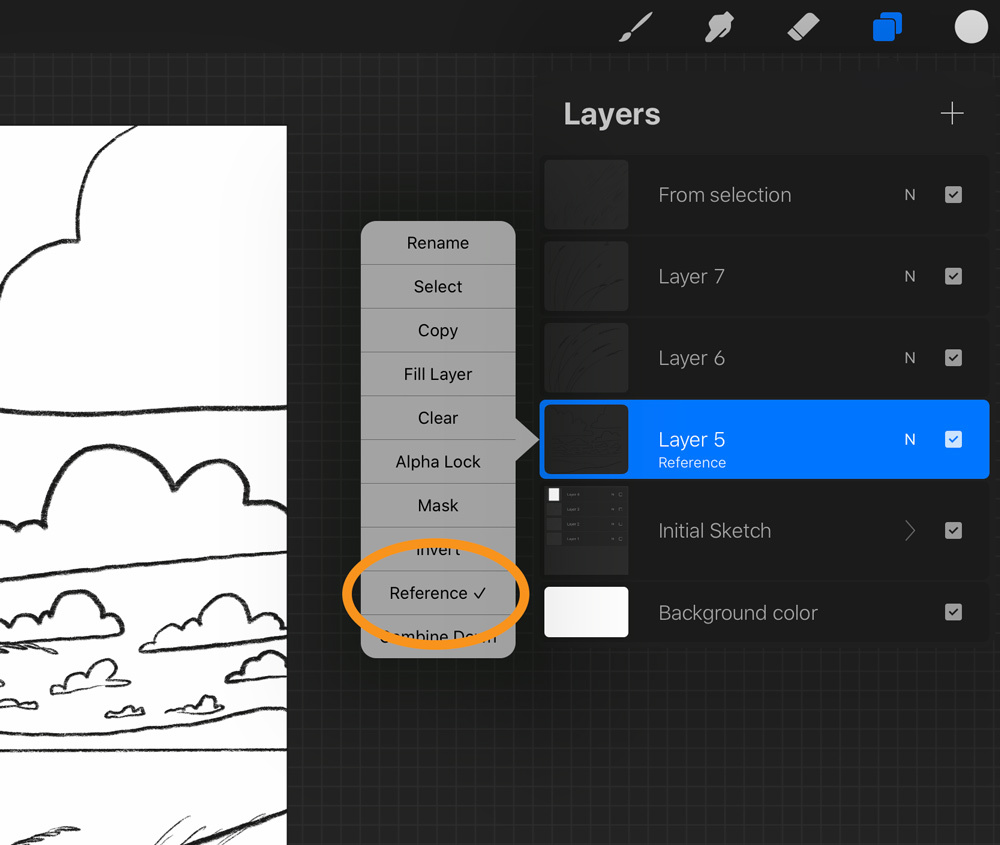Screen dimensions: 1000x845
Task: Open blend mode N for From selection
Action: click(x=910, y=195)
